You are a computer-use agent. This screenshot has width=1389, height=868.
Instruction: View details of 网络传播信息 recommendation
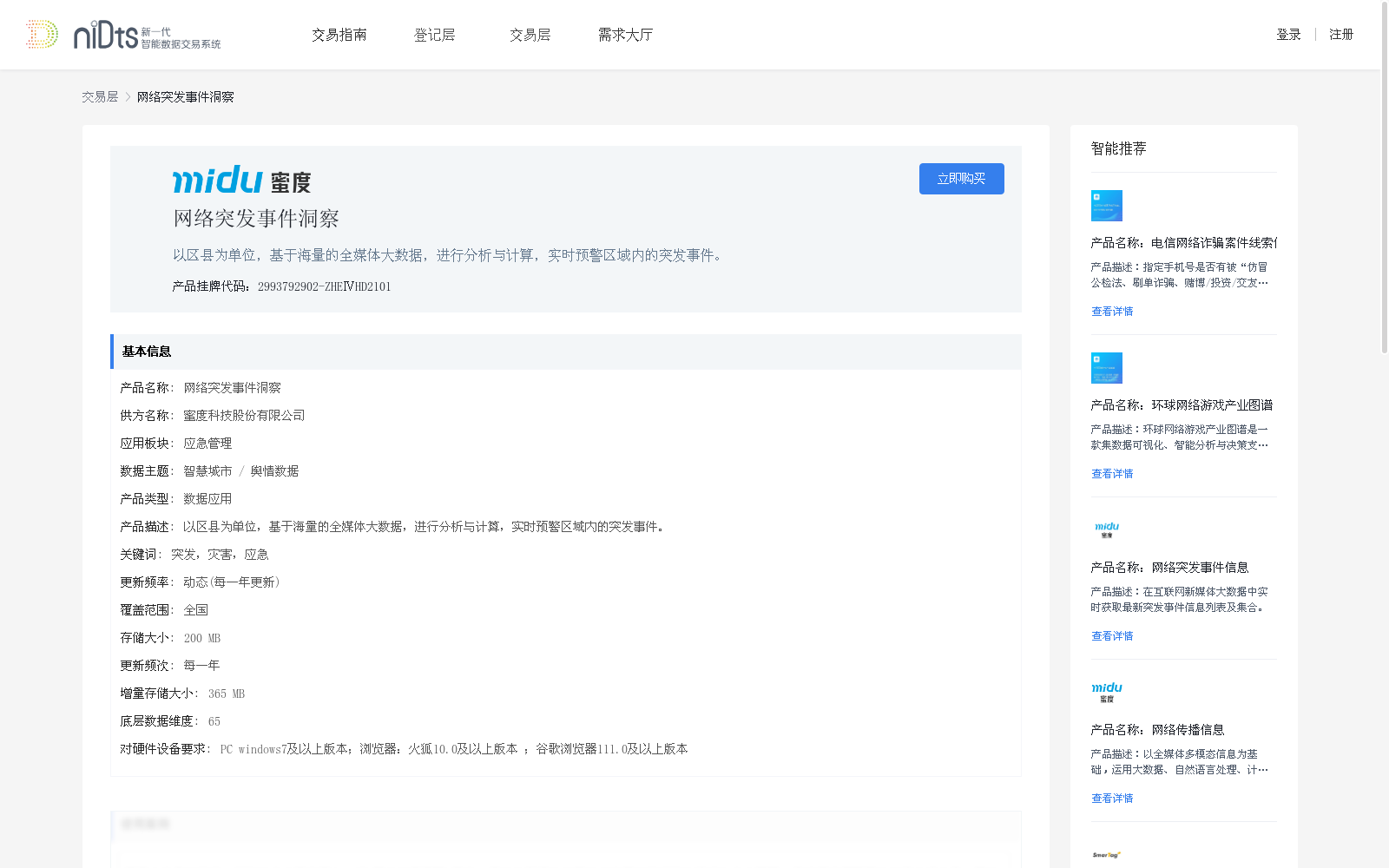coord(1112,799)
